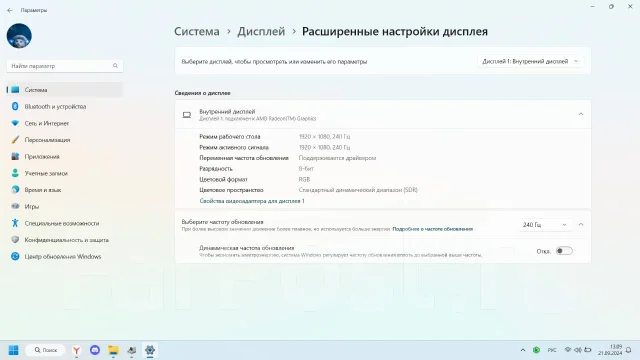Click the Персонализация brush icon
The image size is (640, 360).
tap(16, 140)
